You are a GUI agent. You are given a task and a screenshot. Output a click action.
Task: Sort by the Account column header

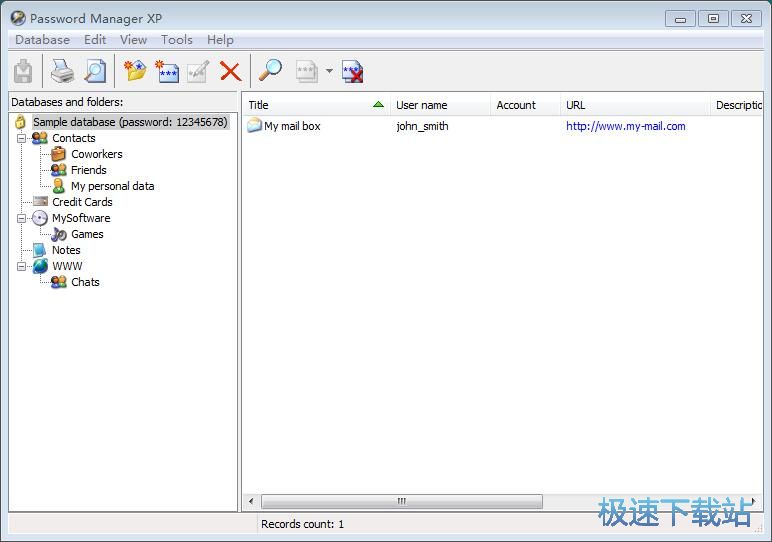[525, 105]
